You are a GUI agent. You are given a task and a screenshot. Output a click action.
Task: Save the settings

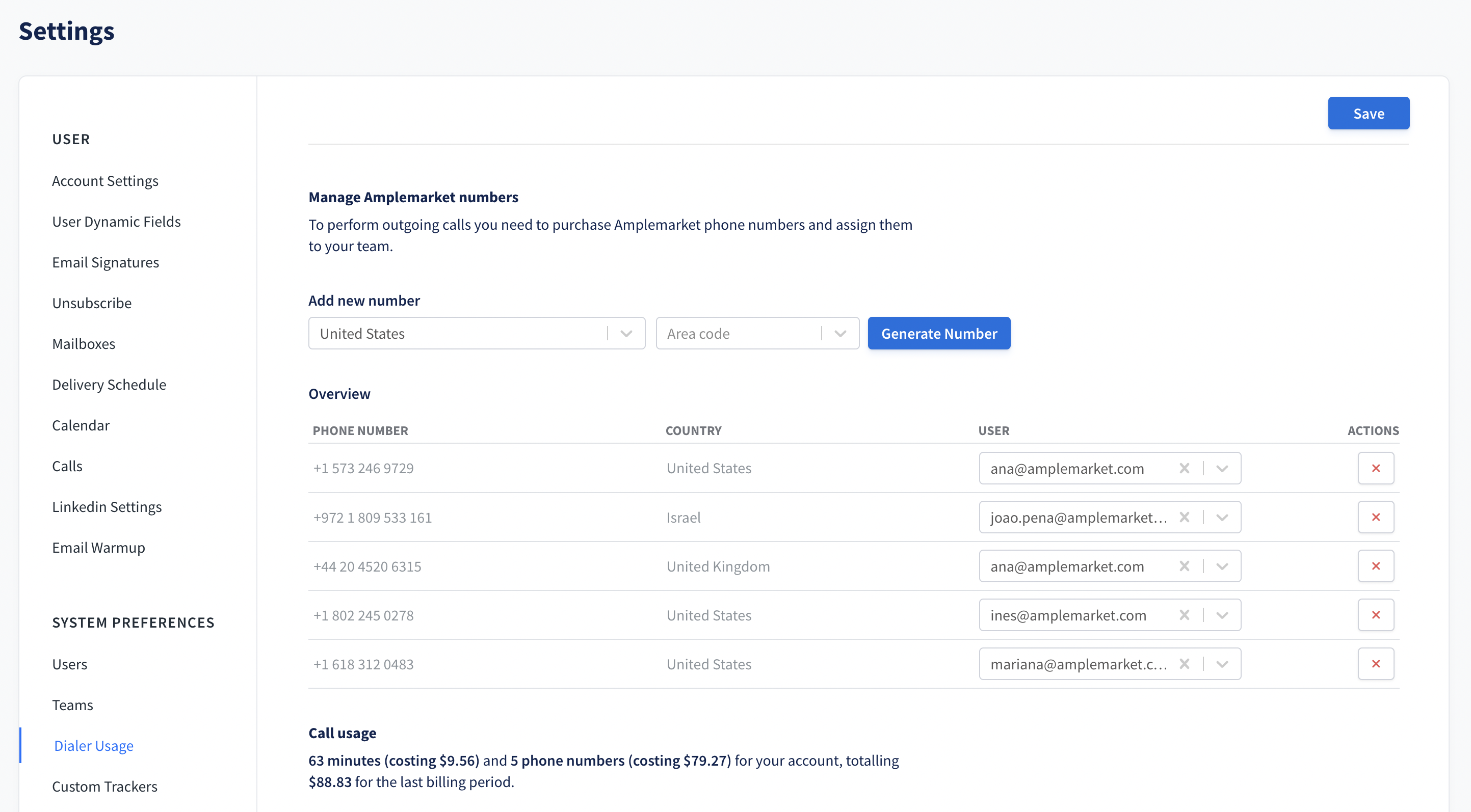click(1368, 113)
